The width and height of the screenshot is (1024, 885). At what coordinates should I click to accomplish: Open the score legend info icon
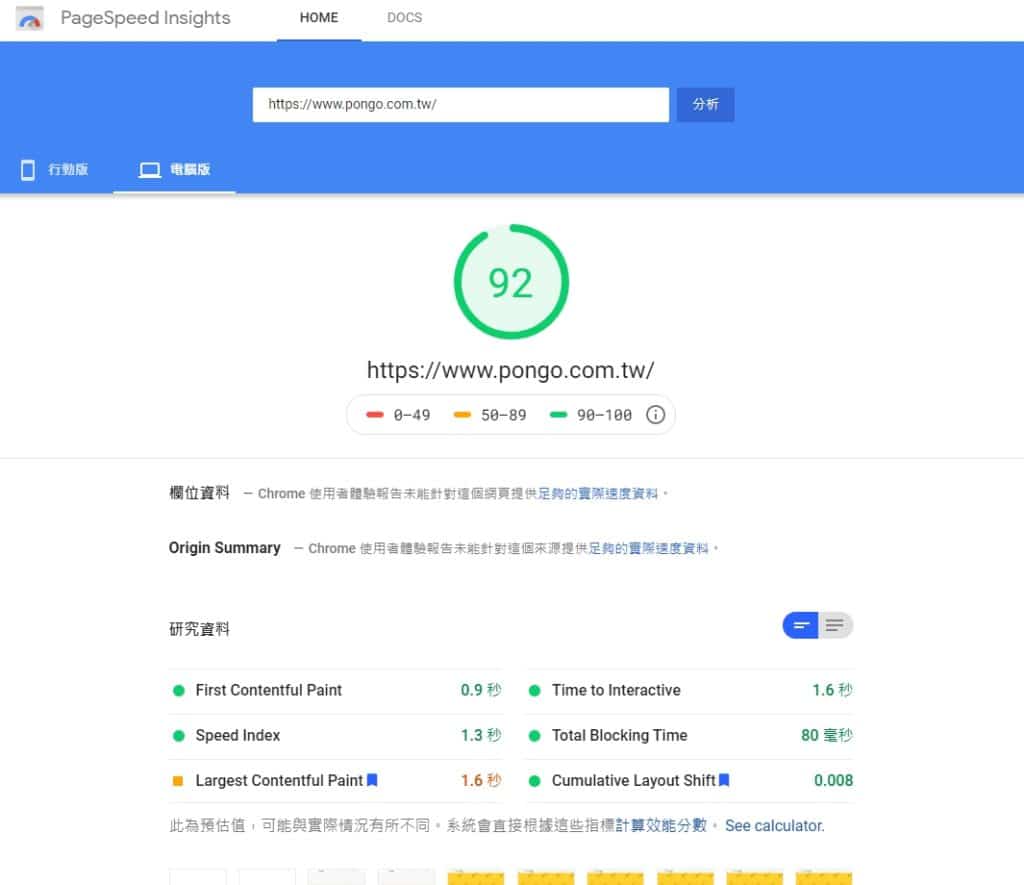pos(656,414)
